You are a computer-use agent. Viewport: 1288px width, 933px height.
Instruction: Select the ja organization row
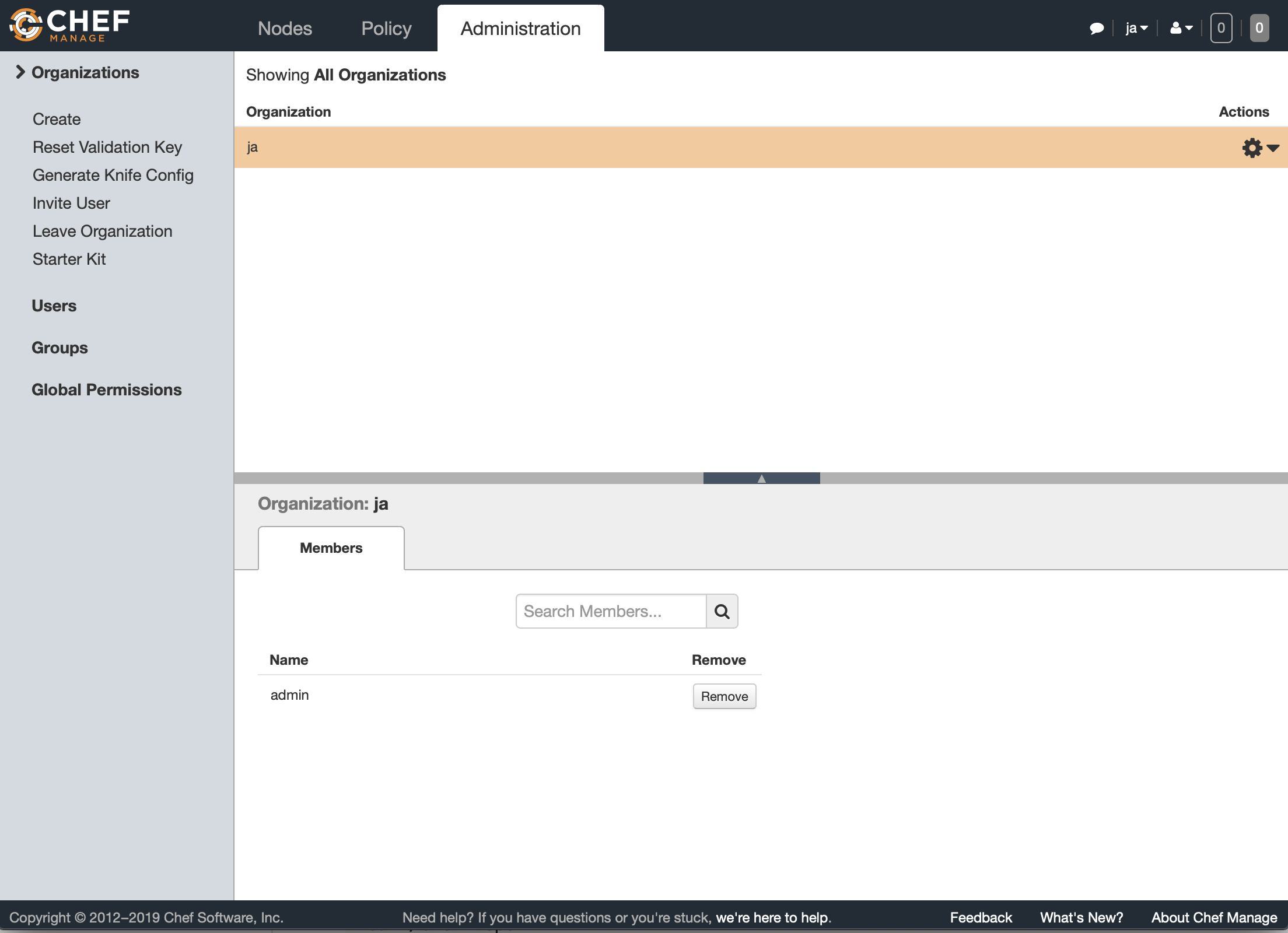pyautogui.click(x=761, y=148)
